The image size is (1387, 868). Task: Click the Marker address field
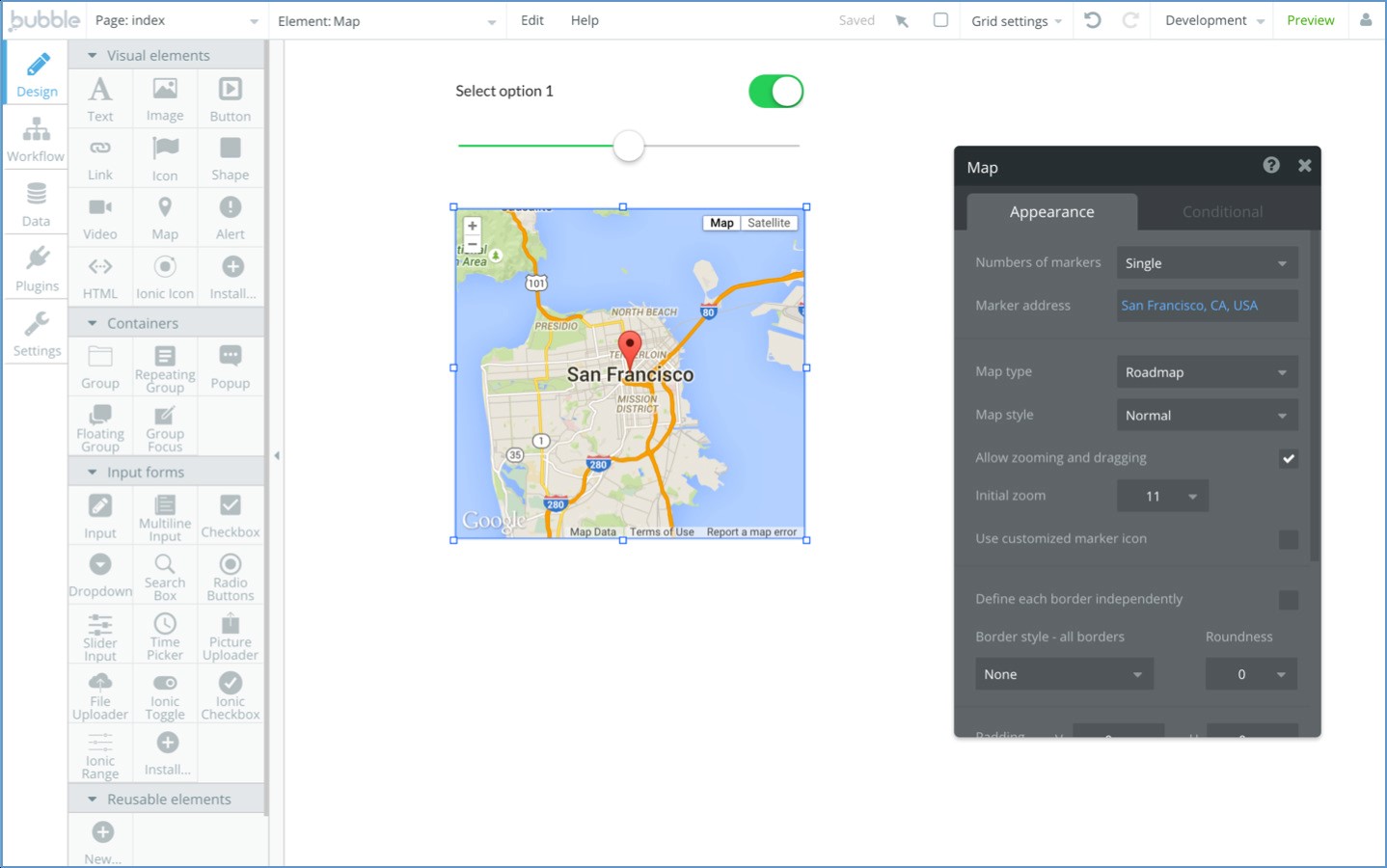(x=1207, y=306)
